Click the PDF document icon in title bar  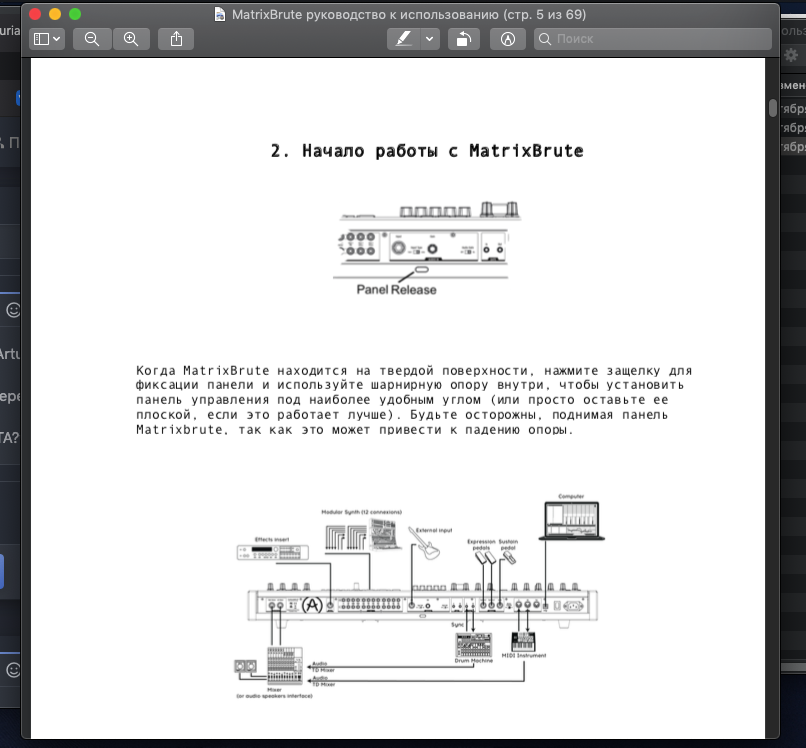point(219,14)
